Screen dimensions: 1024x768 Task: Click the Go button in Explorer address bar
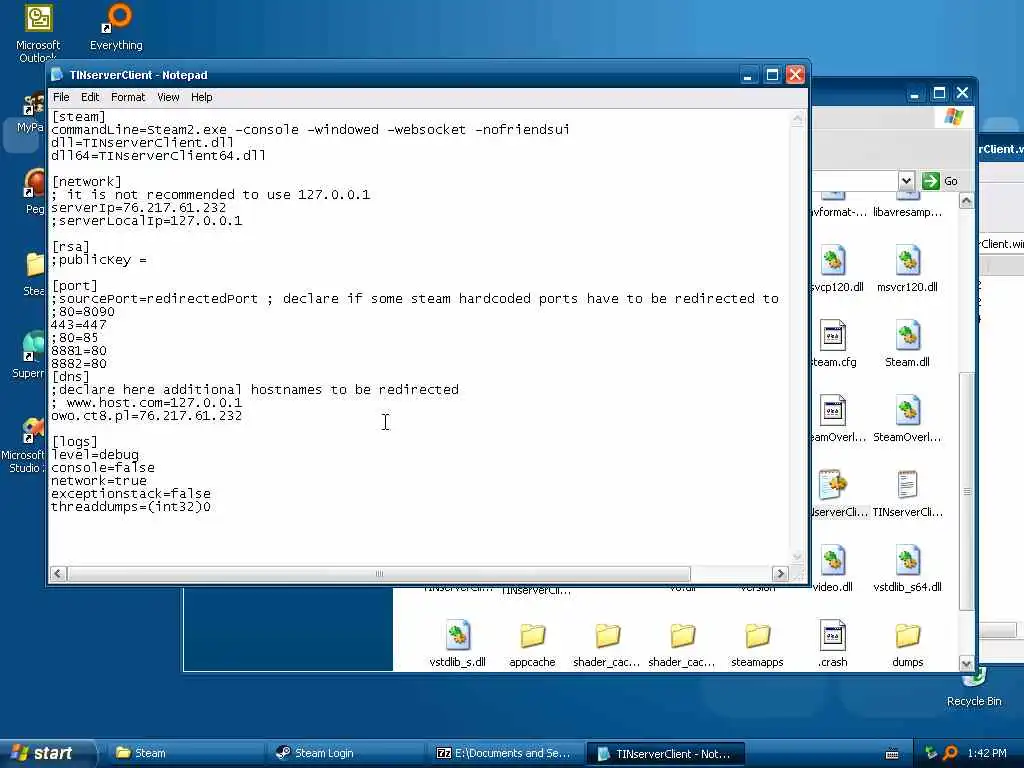point(940,181)
